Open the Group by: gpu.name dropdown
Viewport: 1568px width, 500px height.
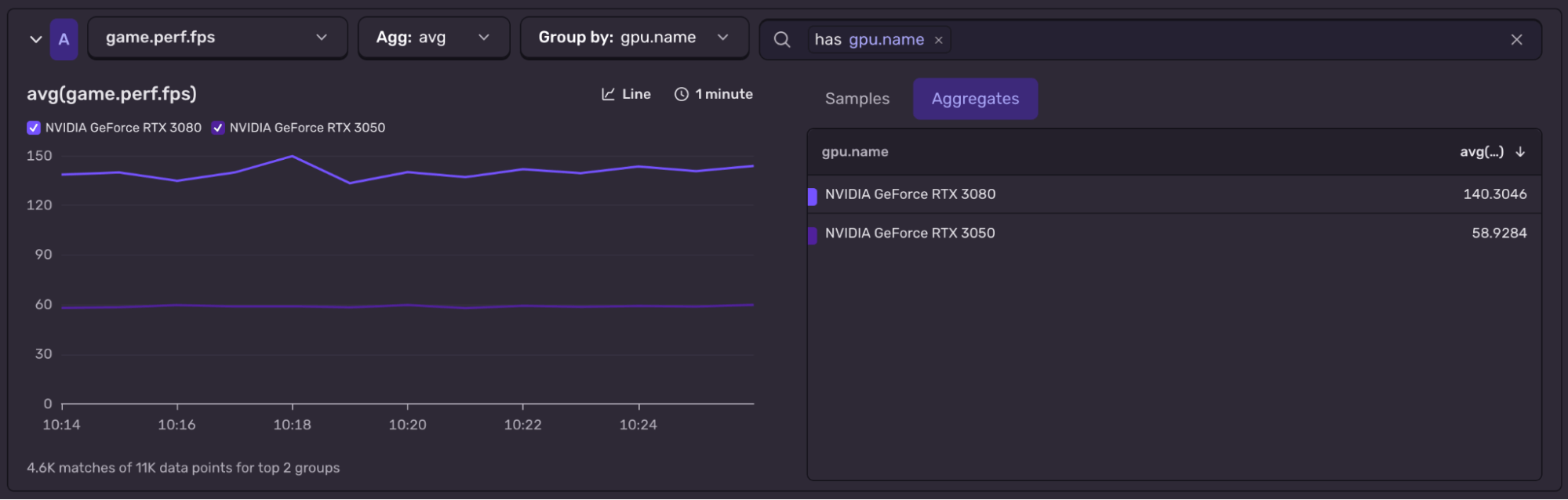[634, 38]
